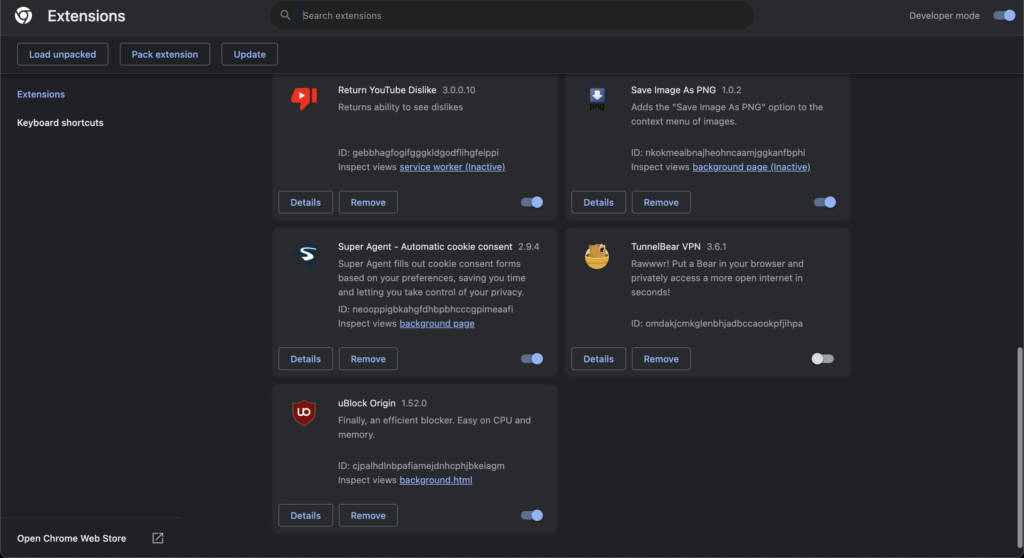Viewport: 1024px width, 558px height.
Task: Remove the Save Image As PNG extension
Action: coord(661,202)
